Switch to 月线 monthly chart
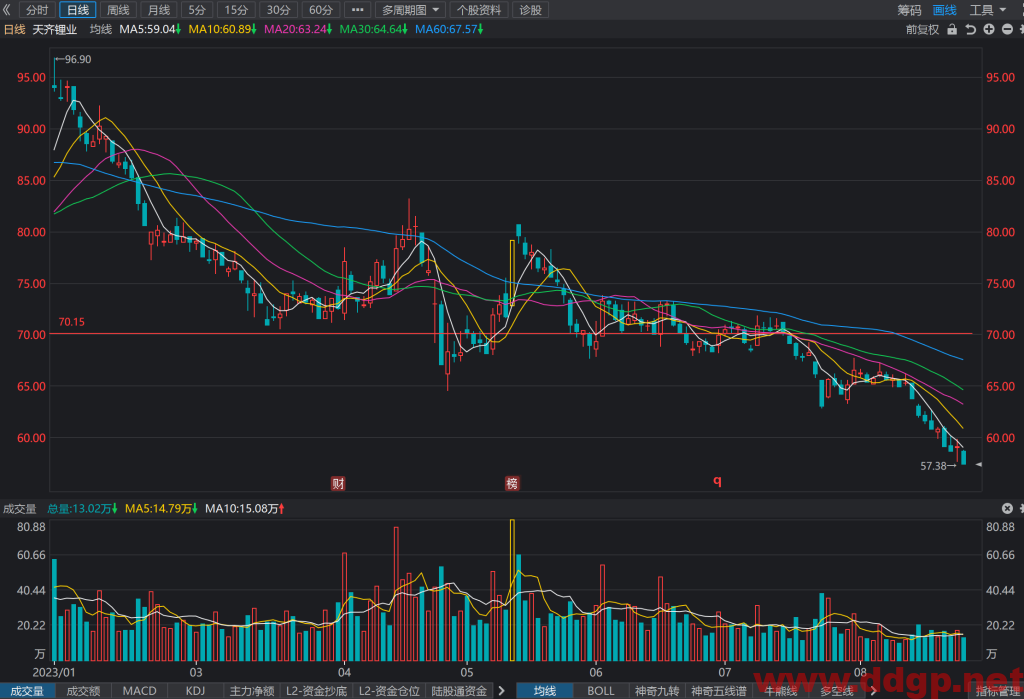 (159, 10)
